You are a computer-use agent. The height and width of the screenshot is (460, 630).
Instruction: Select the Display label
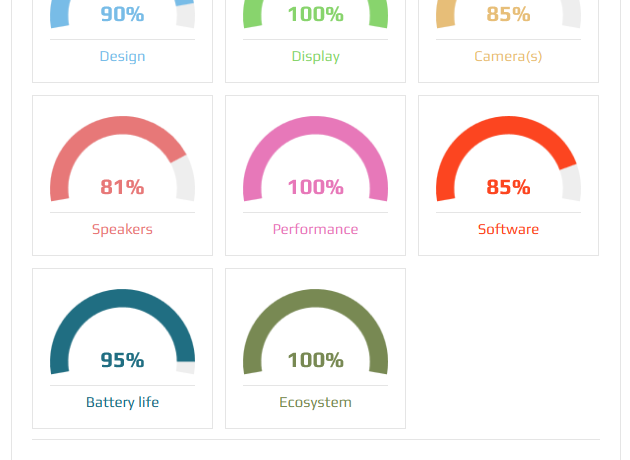point(315,57)
